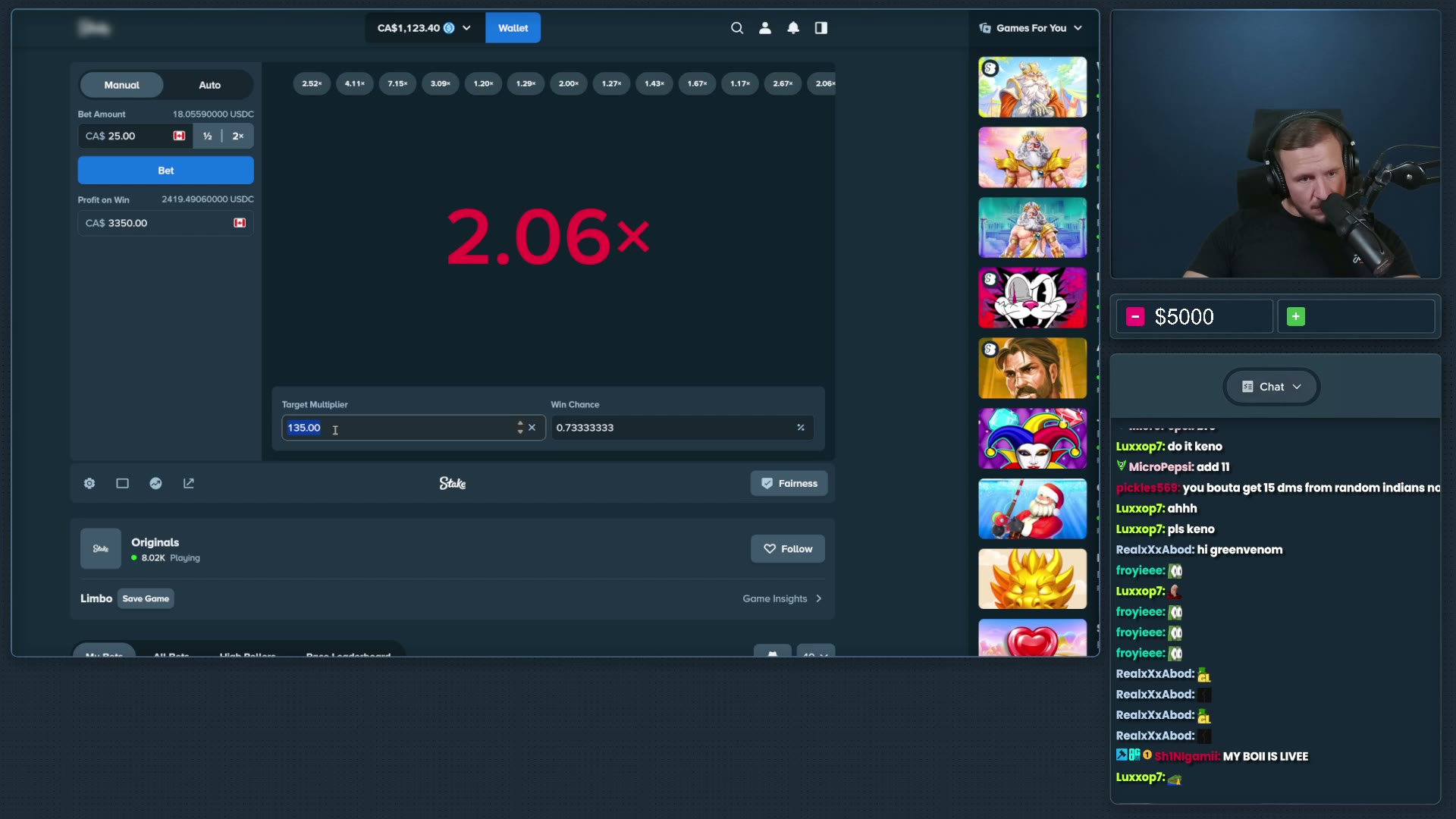The height and width of the screenshot is (819, 1456).
Task: Open the notifications bell
Action: [793, 28]
